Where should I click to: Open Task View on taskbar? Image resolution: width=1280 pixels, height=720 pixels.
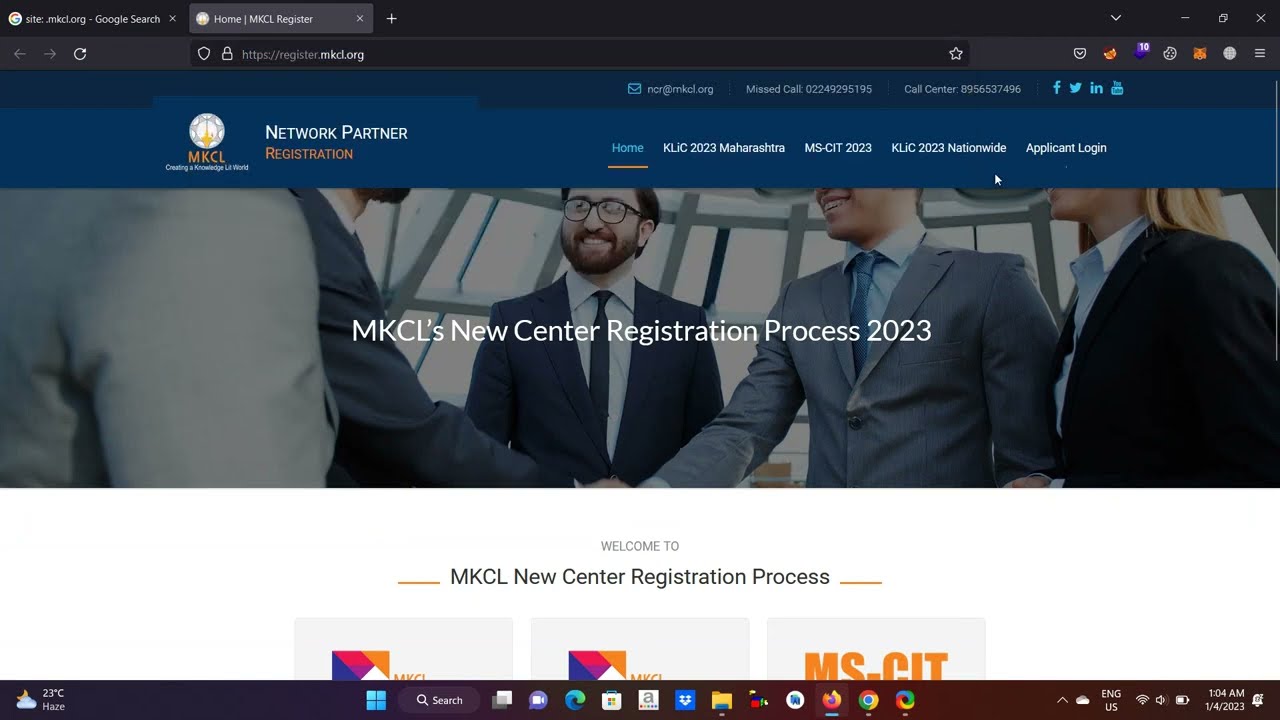point(502,700)
